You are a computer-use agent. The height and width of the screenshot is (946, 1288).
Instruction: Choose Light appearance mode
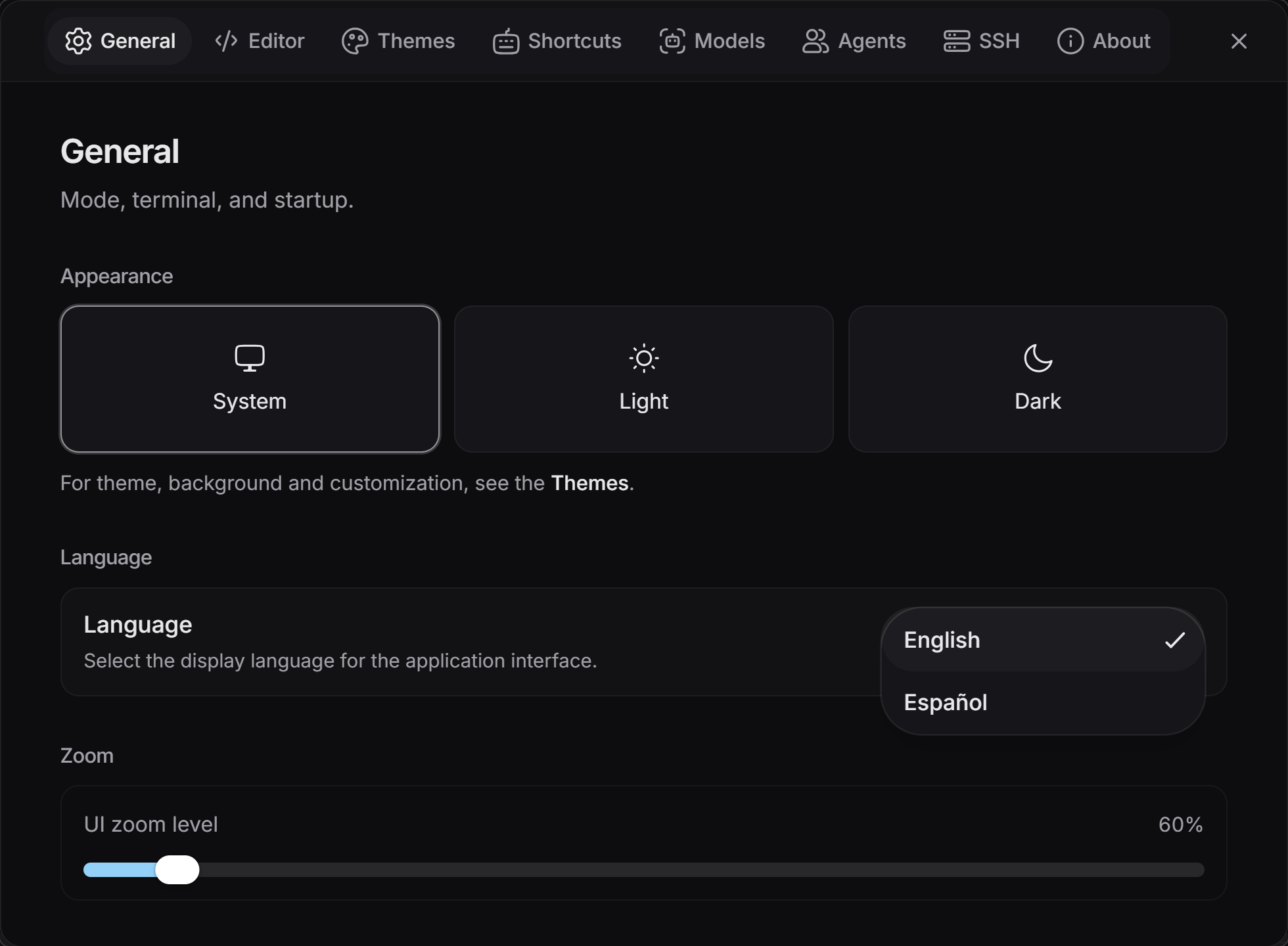click(644, 379)
